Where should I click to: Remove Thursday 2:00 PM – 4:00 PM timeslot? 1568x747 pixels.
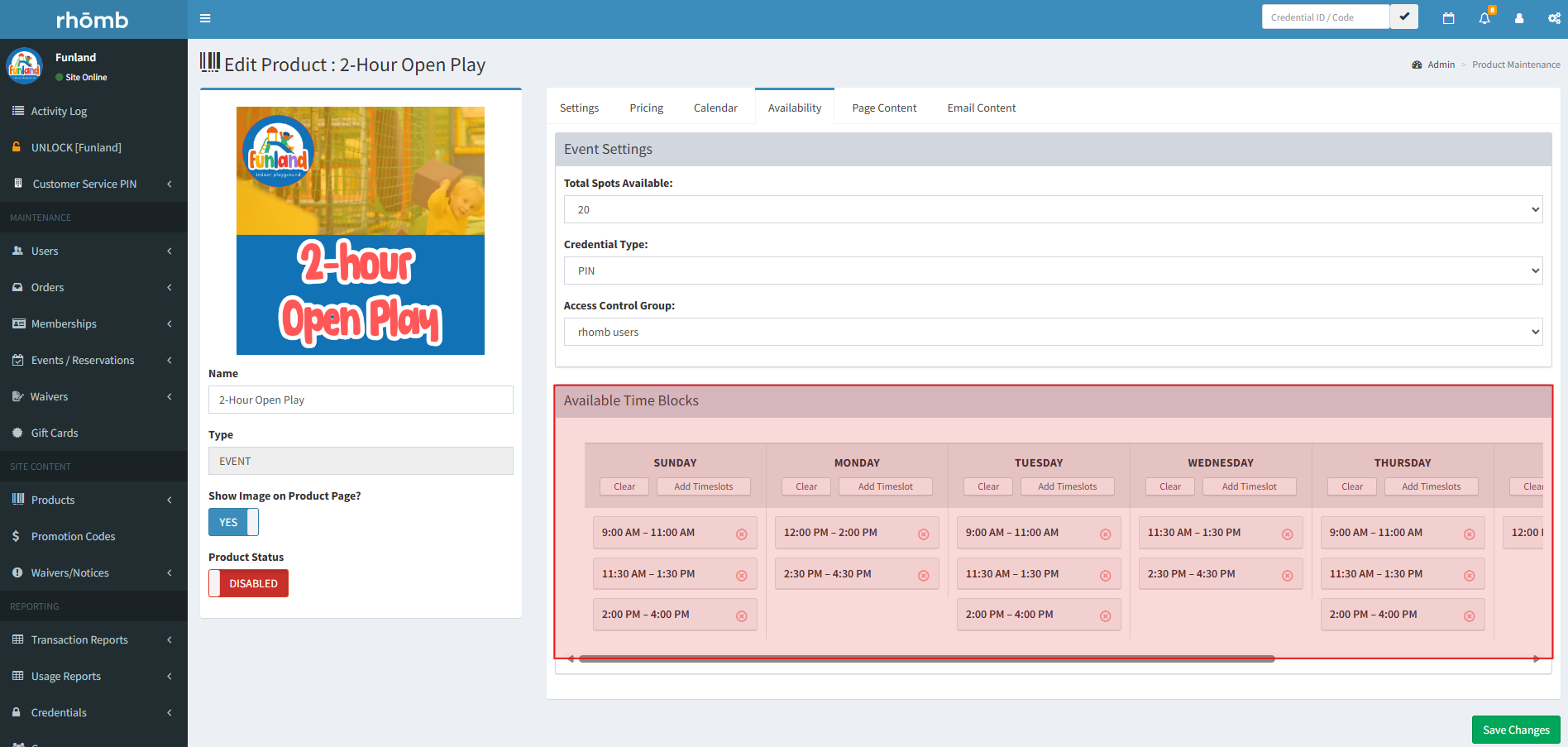point(1469,616)
